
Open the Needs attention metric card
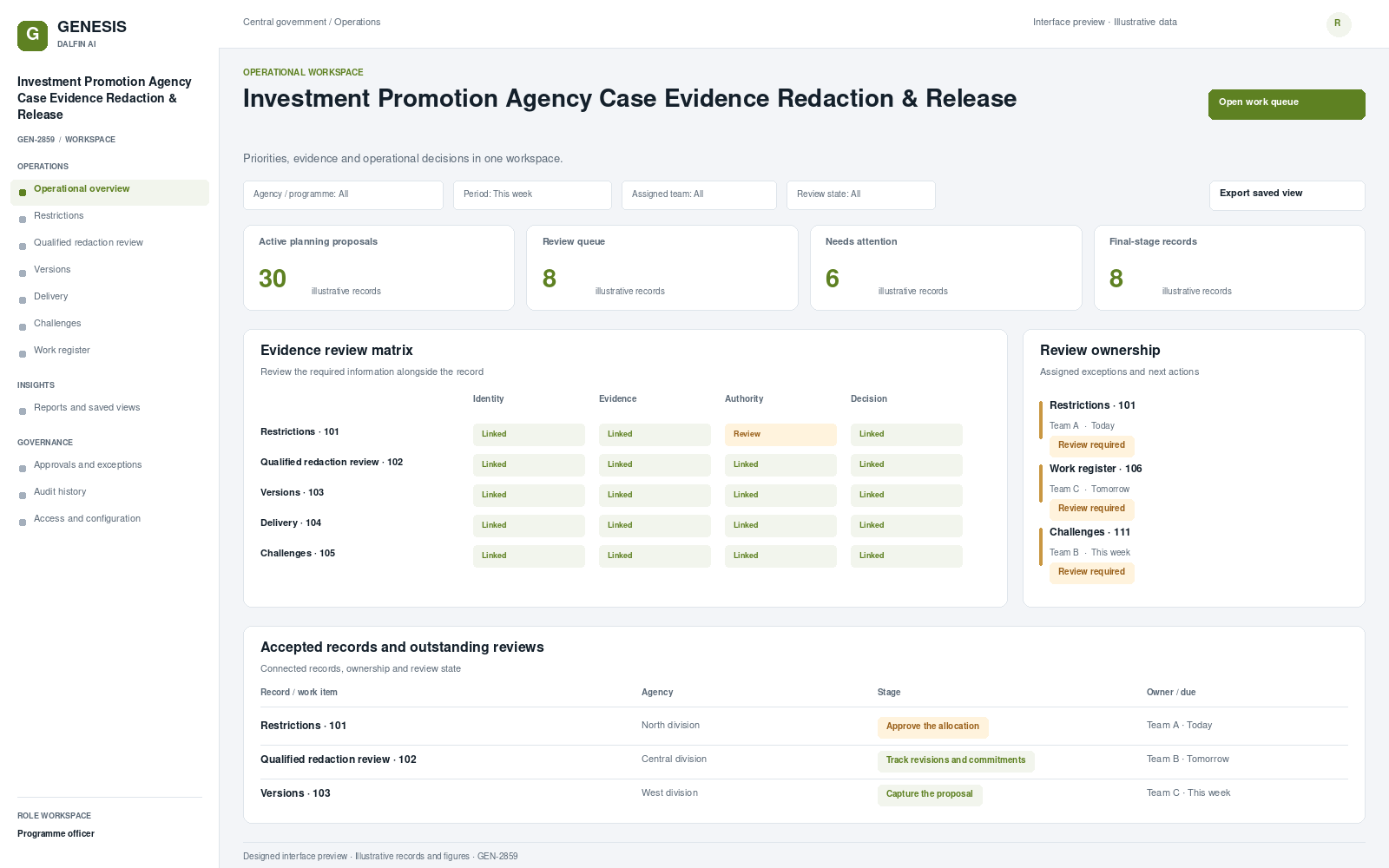point(946,267)
